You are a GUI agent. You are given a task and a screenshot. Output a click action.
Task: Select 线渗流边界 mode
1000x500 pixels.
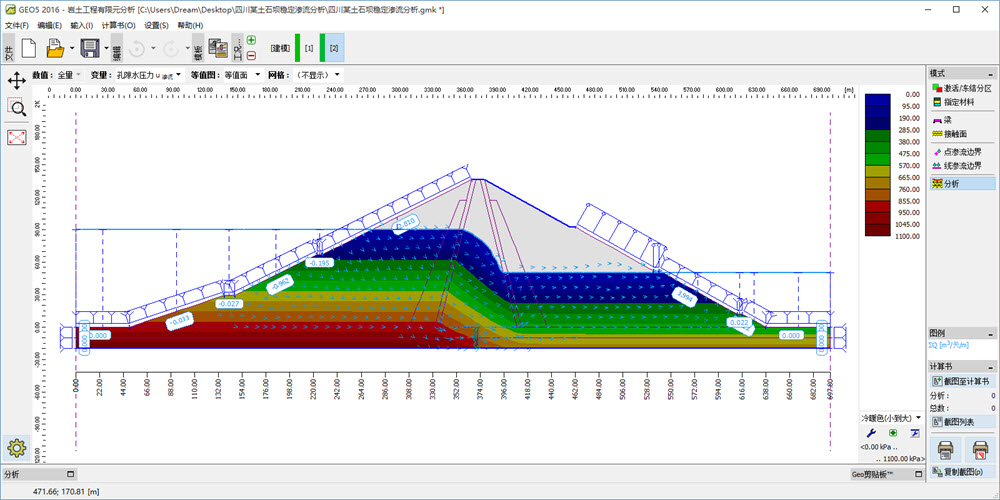[962, 166]
